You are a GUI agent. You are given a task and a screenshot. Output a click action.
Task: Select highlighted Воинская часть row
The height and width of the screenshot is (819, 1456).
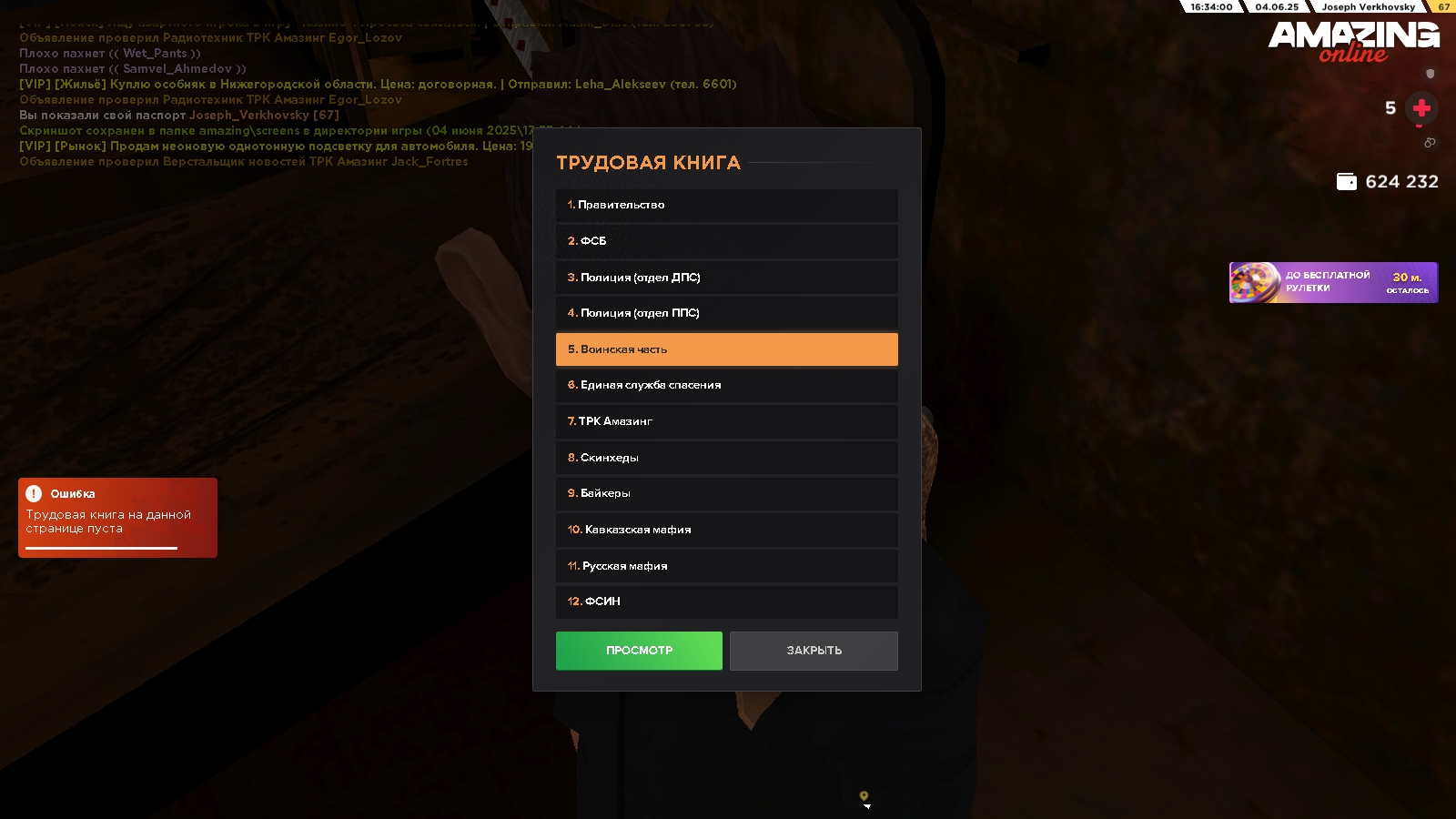tap(726, 349)
